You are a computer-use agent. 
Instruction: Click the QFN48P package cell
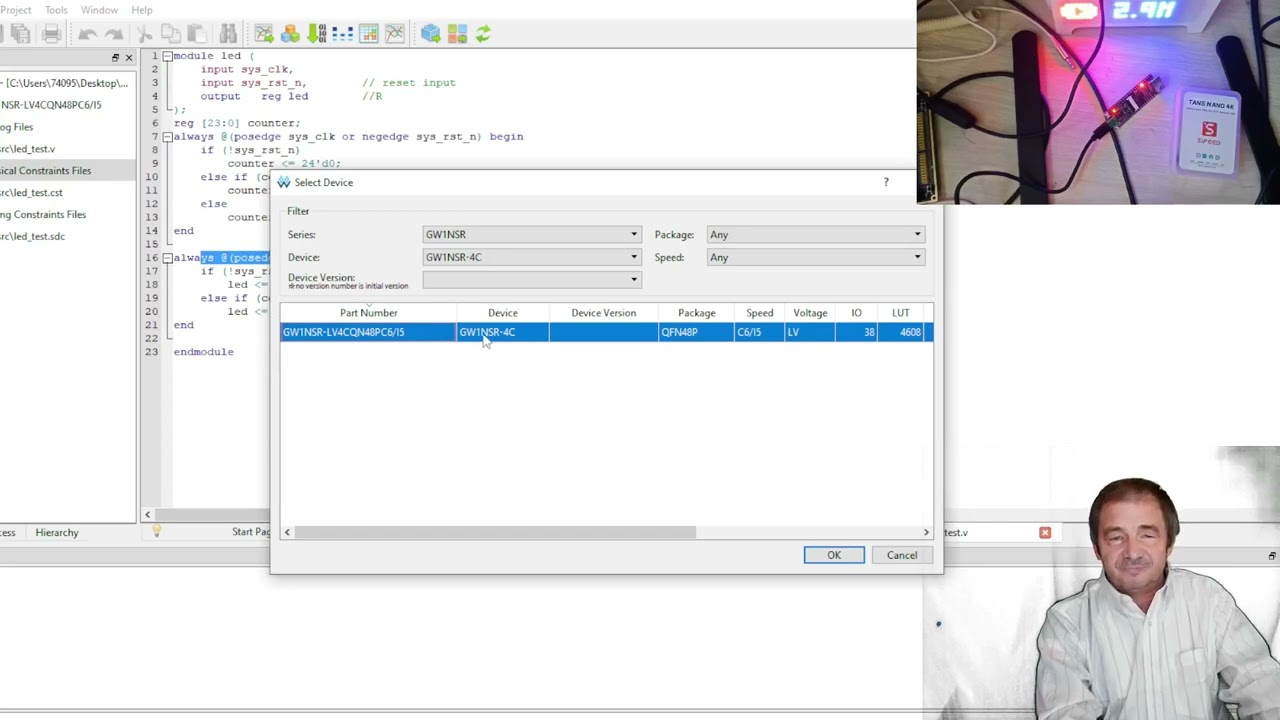click(x=697, y=332)
